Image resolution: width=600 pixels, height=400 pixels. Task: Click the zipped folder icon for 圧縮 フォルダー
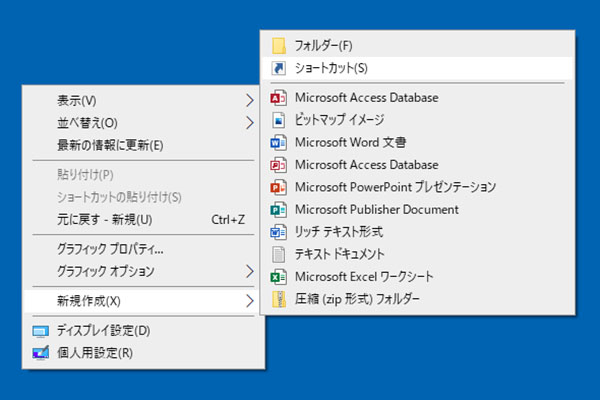[x=279, y=299]
